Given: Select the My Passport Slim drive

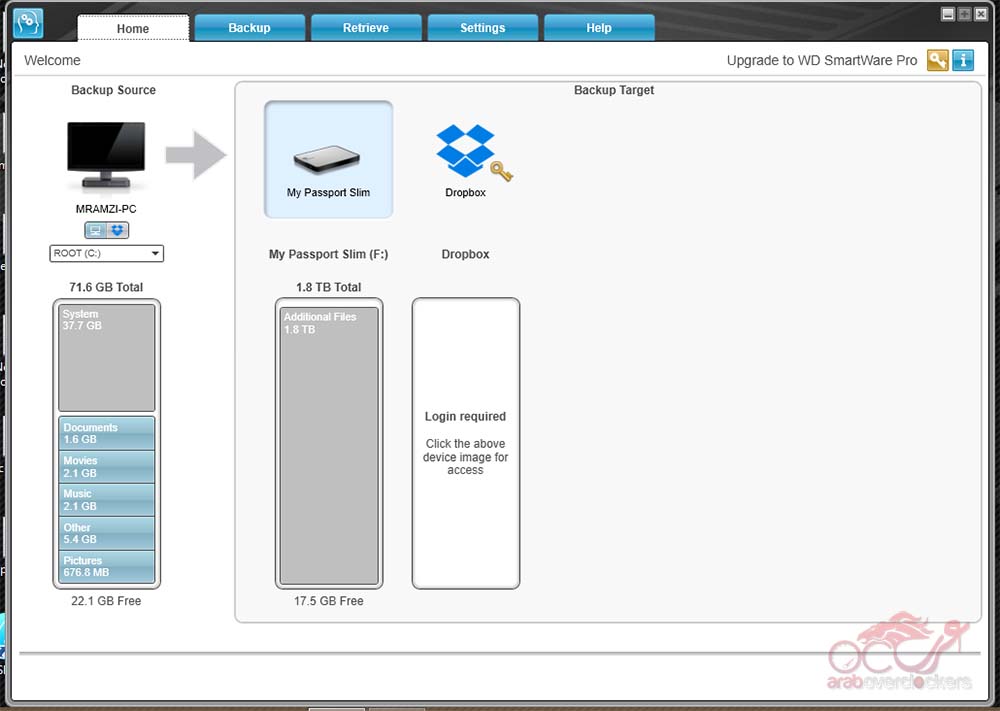Looking at the screenshot, I should point(328,160).
